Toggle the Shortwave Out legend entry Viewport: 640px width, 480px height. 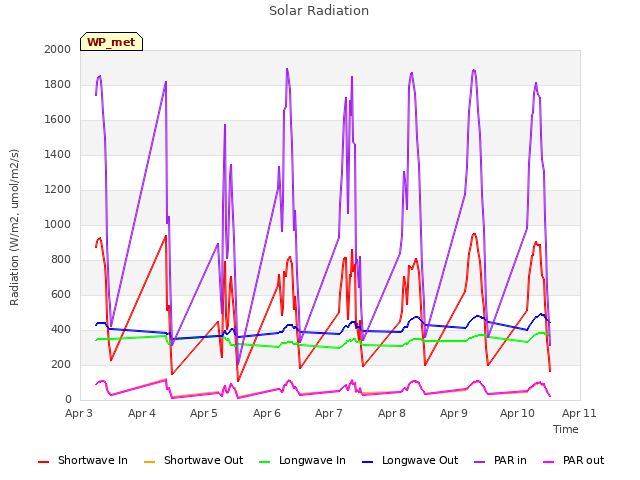pyautogui.click(x=193, y=460)
